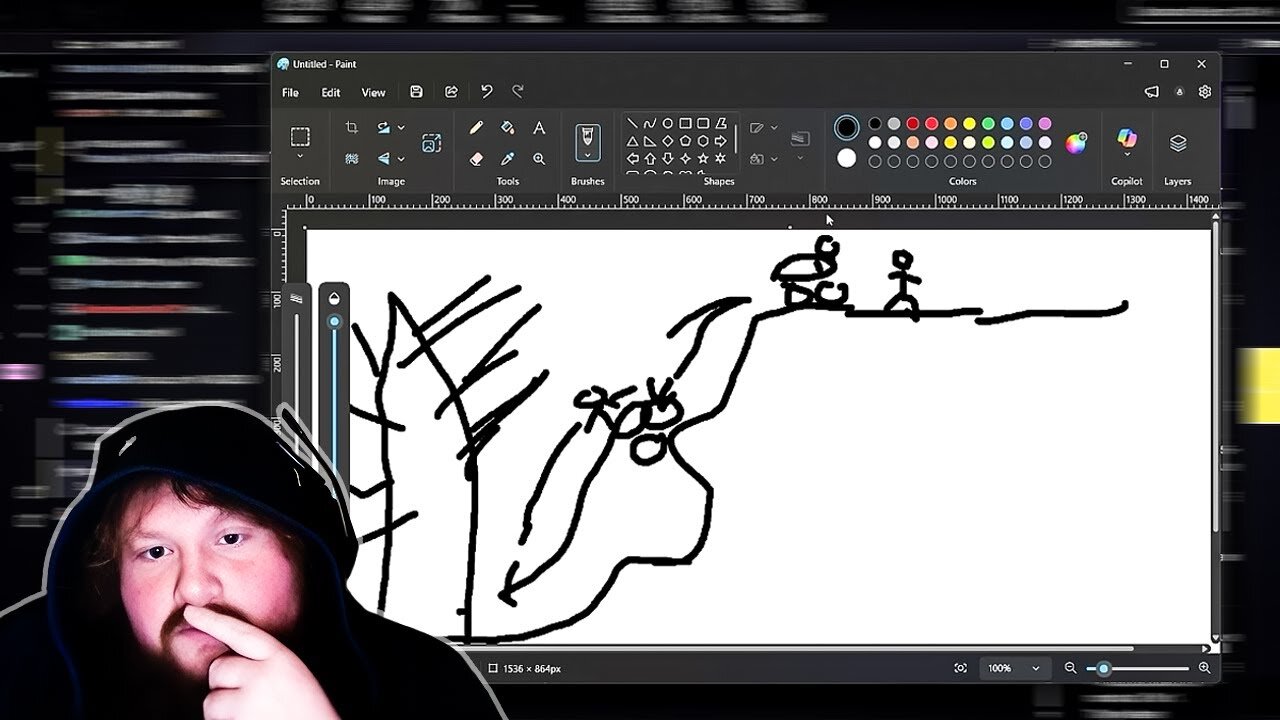Select the Fill bucket tool
1280x720 pixels.
[507, 128]
